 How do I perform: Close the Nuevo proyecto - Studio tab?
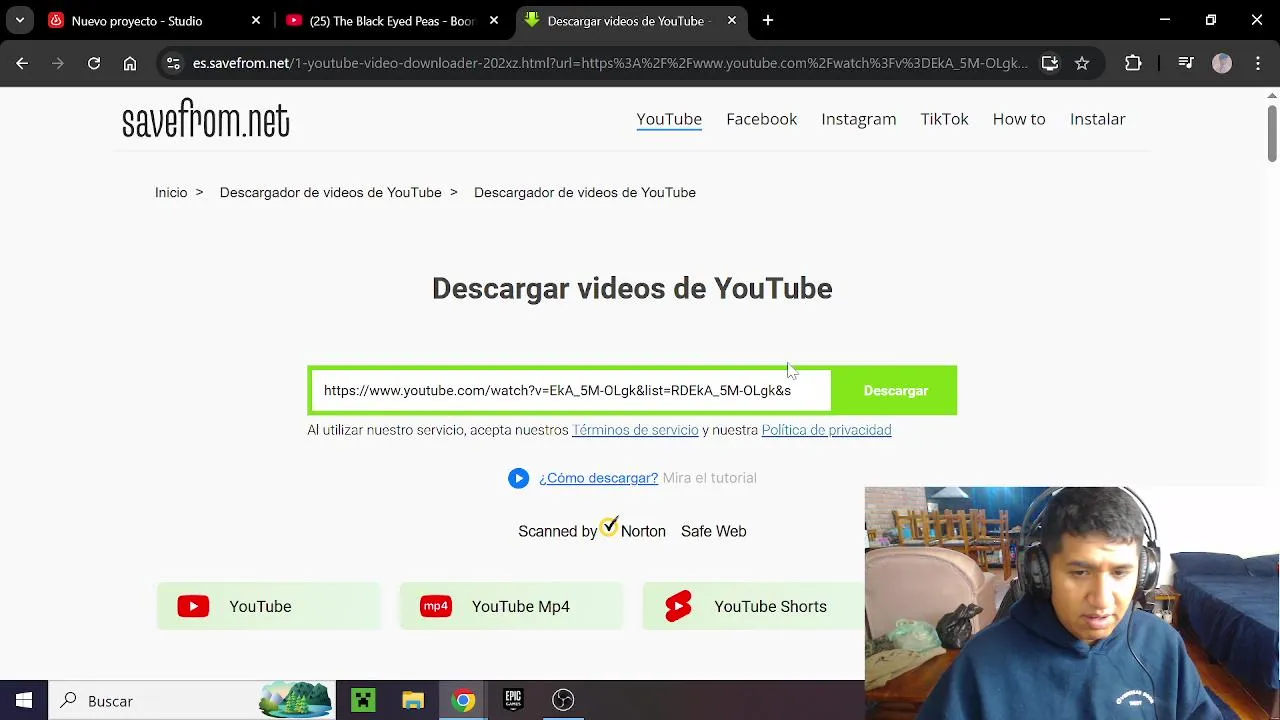[x=256, y=20]
